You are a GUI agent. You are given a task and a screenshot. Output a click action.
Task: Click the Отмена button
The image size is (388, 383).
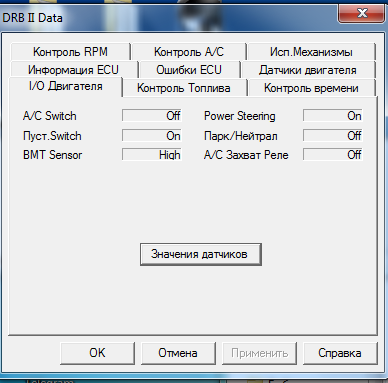coord(178,353)
